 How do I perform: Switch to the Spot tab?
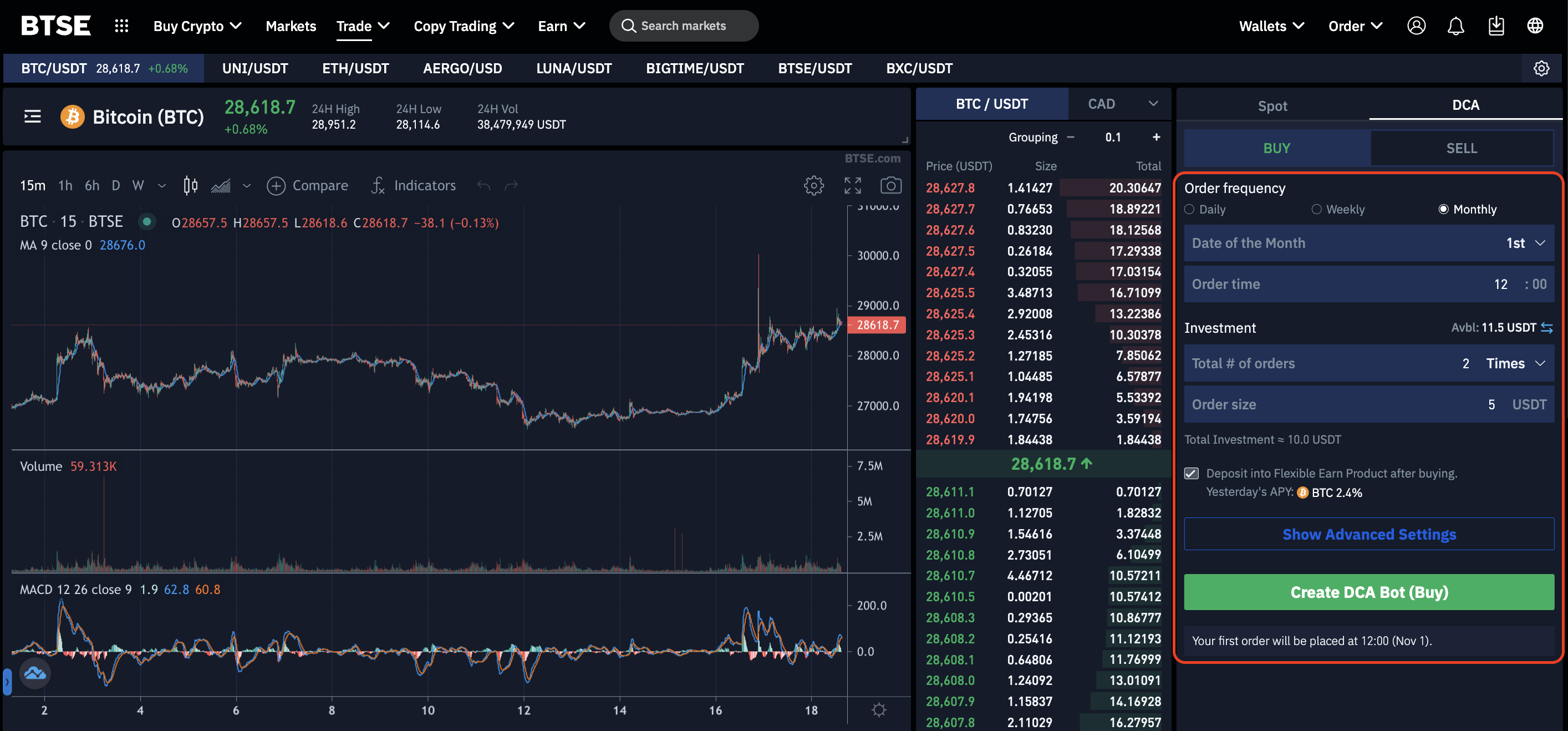coord(1272,105)
